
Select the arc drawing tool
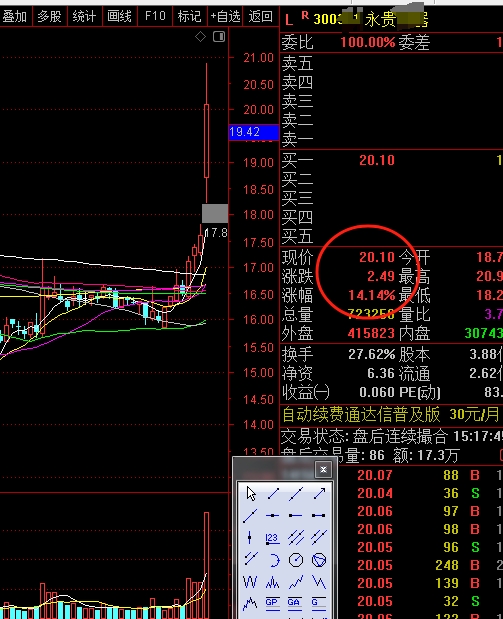pyautogui.click(x=274, y=560)
